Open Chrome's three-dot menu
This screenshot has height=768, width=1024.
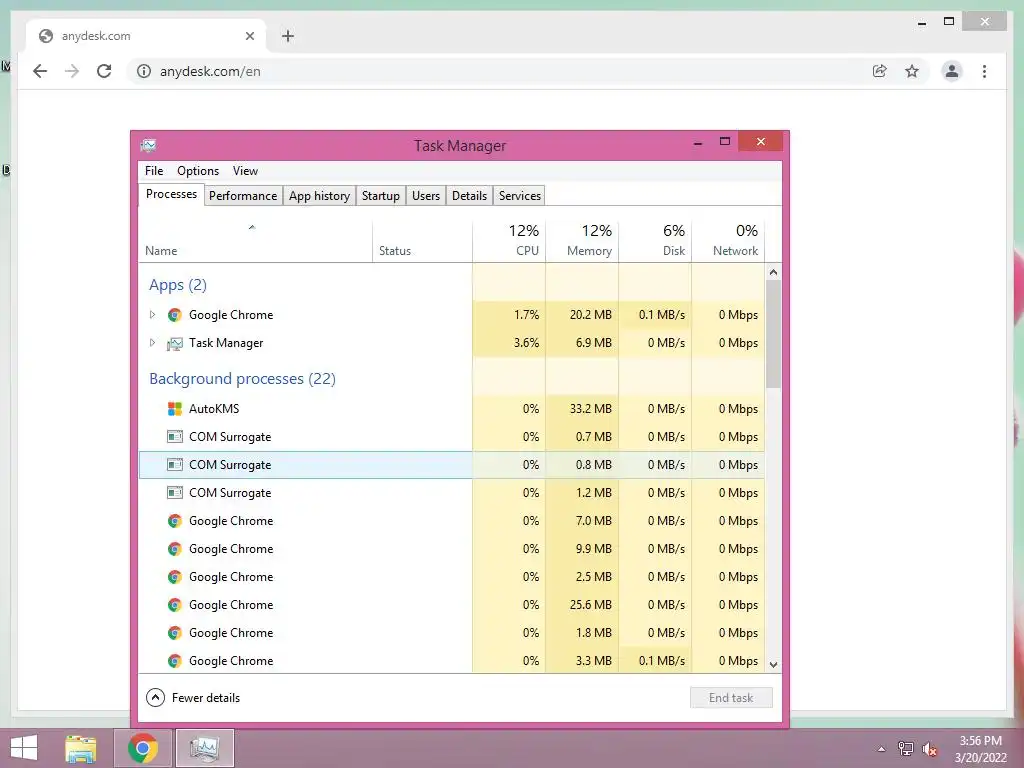click(x=984, y=71)
